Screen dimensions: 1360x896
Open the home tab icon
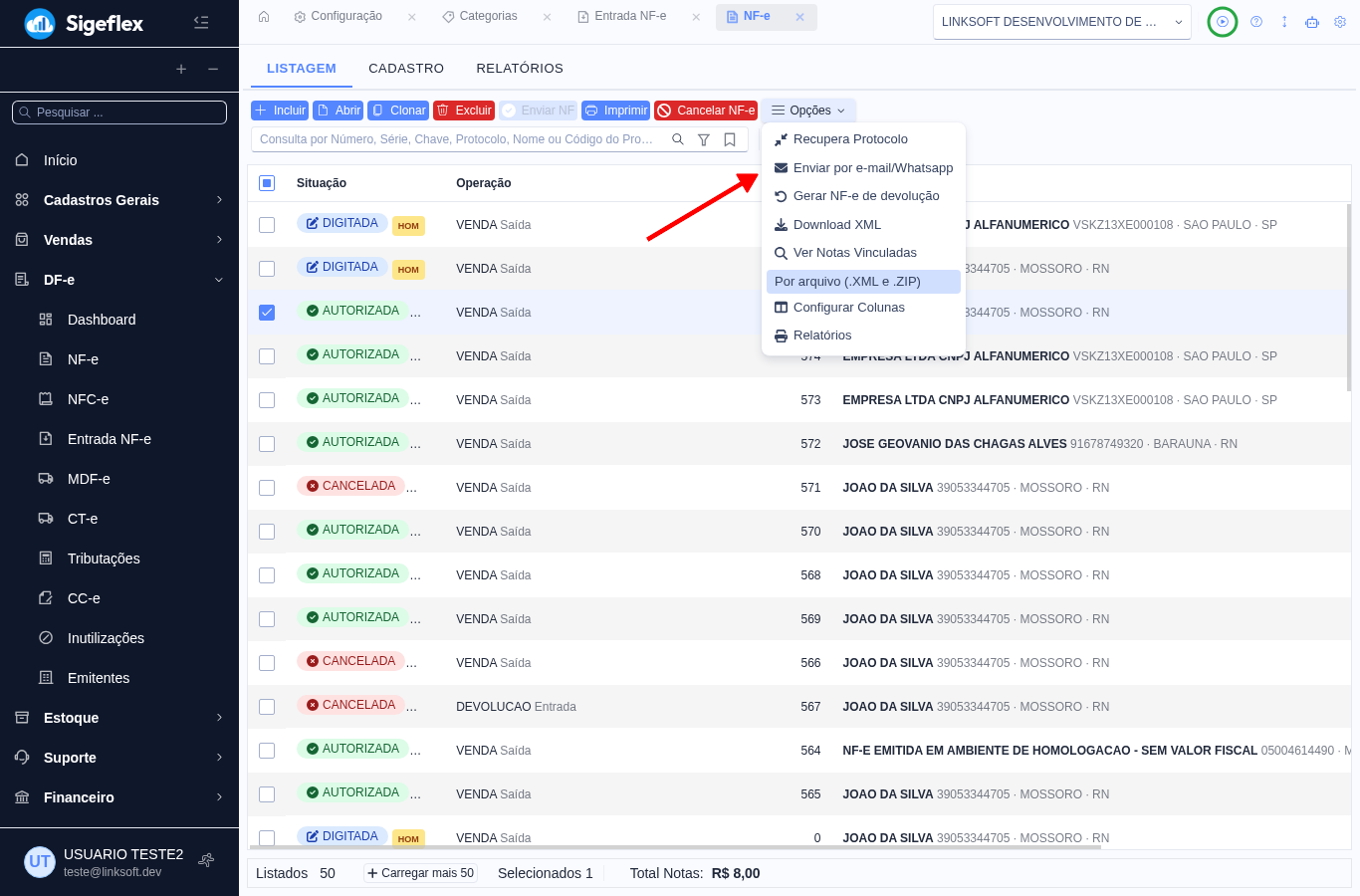click(264, 17)
